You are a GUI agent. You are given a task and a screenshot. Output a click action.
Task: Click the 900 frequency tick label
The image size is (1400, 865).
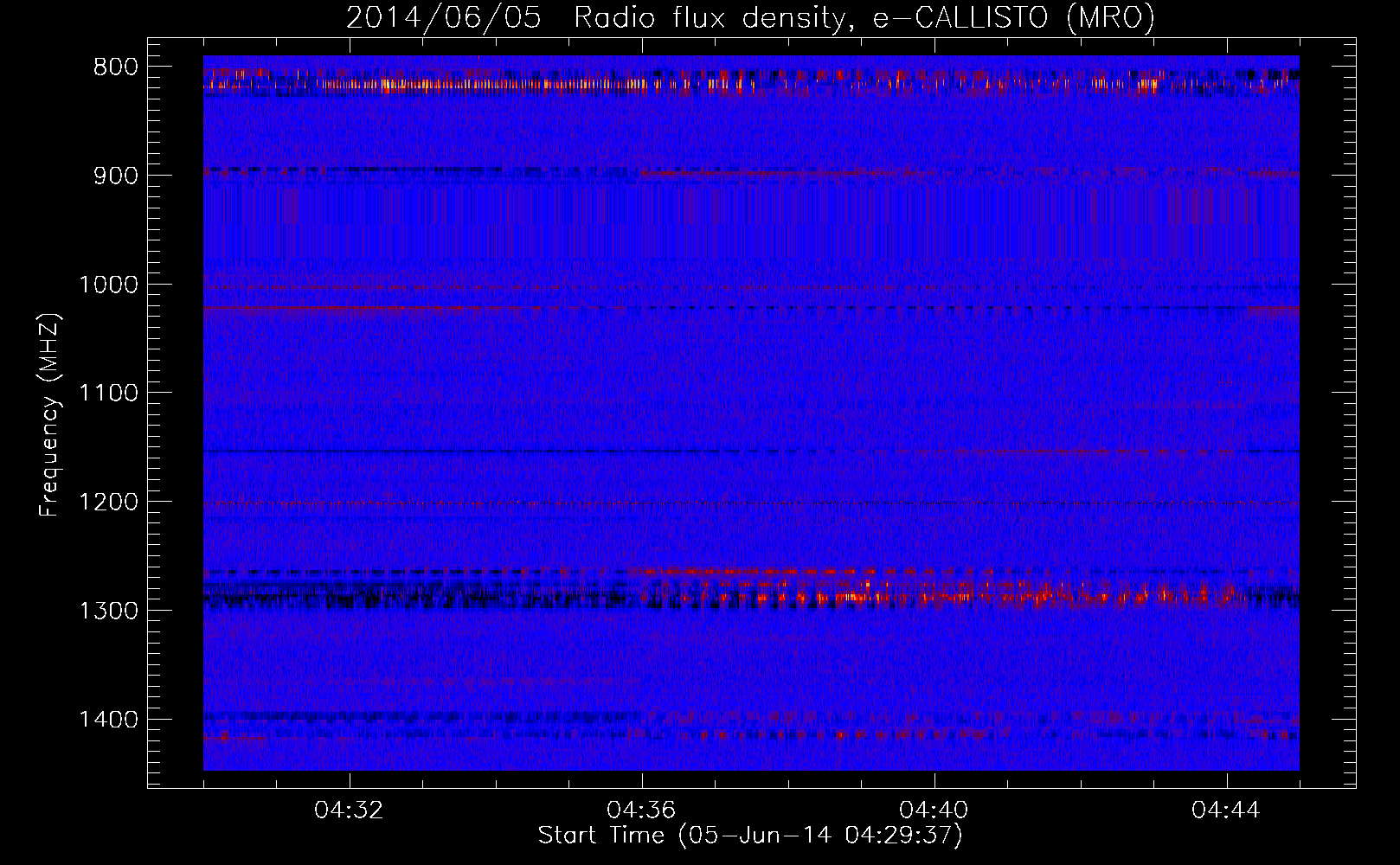tap(116, 176)
